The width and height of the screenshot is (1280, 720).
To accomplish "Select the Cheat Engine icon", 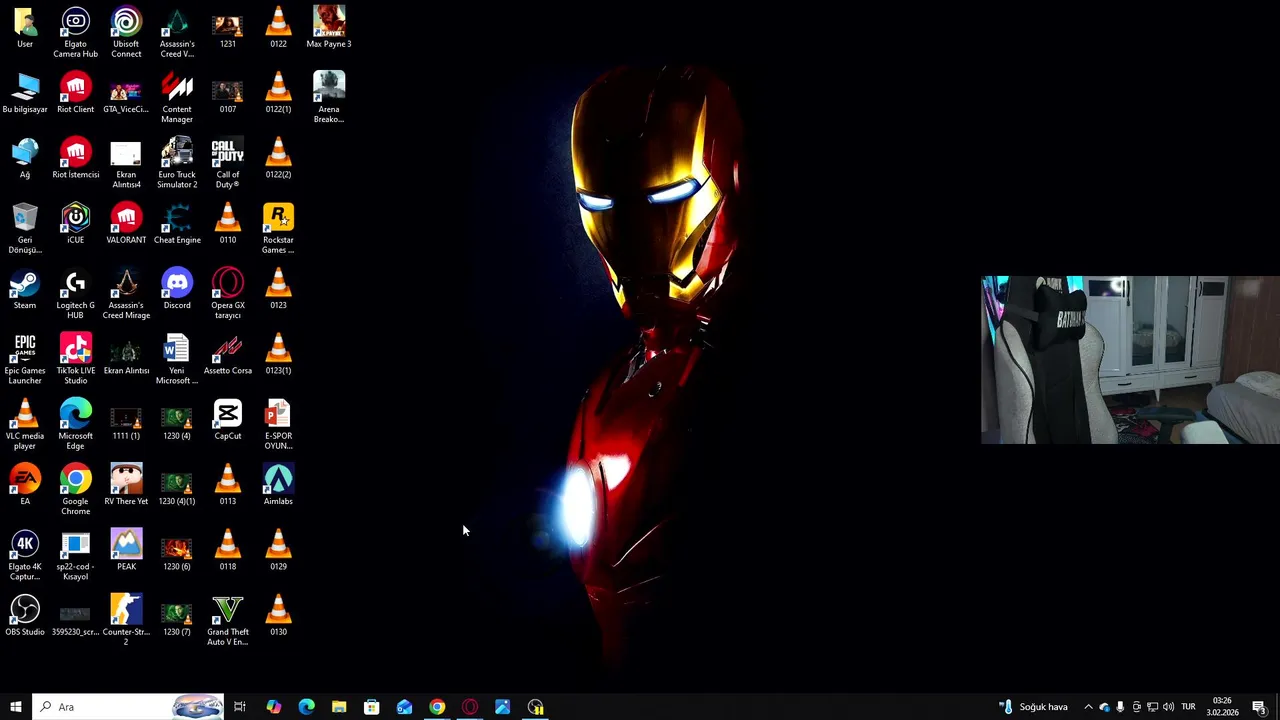I will (177, 225).
